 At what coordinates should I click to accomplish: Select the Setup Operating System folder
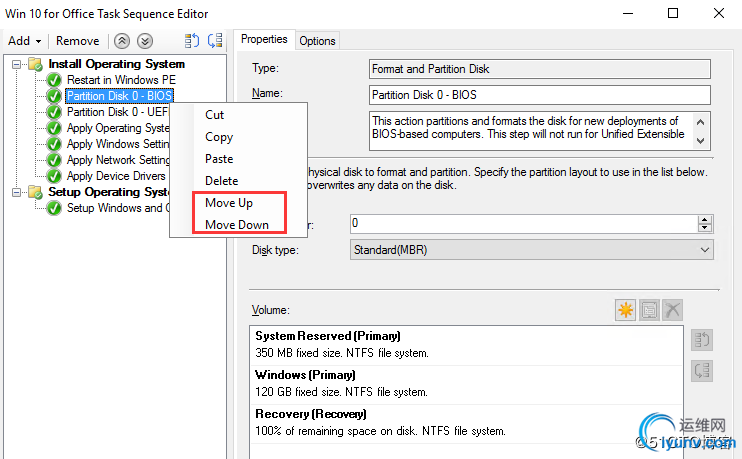[108, 192]
